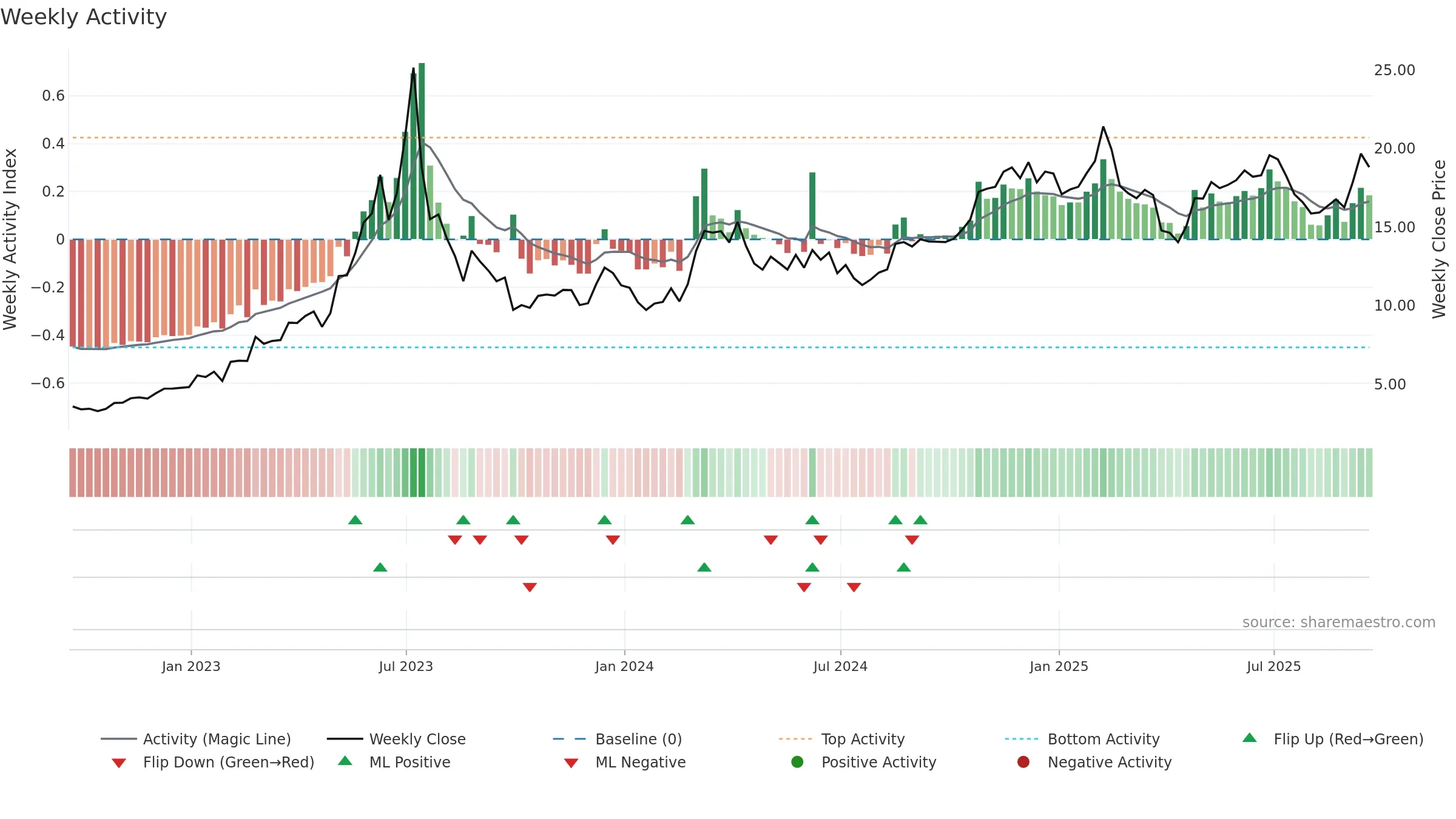Click the Weekly Close Price axis title
Viewport: 1456px width, 819px height.
tap(1439, 239)
